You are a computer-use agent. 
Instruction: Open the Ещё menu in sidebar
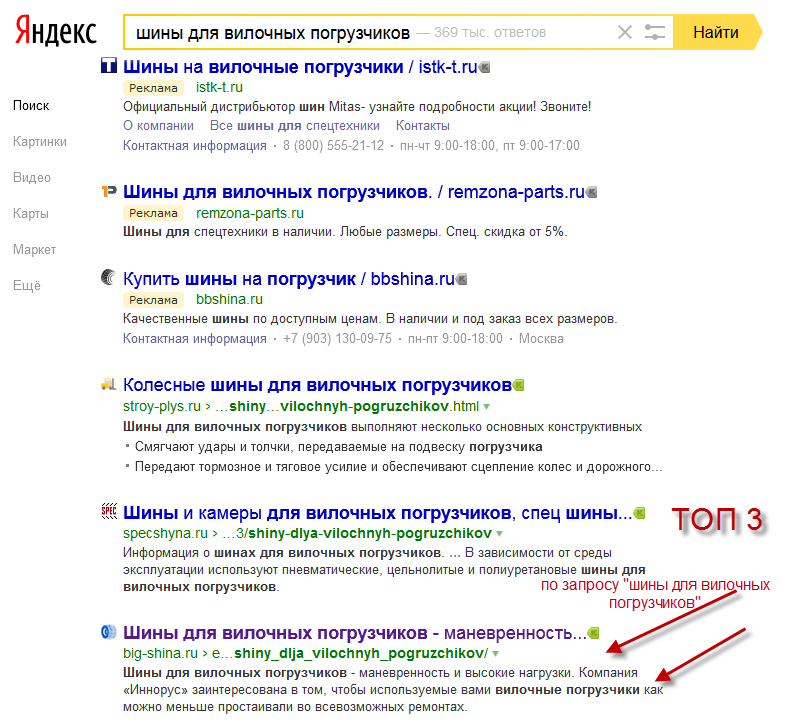(x=27, y=286)
